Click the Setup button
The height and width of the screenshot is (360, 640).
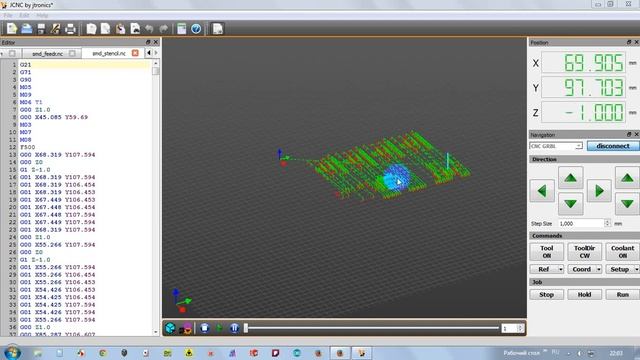coord(619,269)
